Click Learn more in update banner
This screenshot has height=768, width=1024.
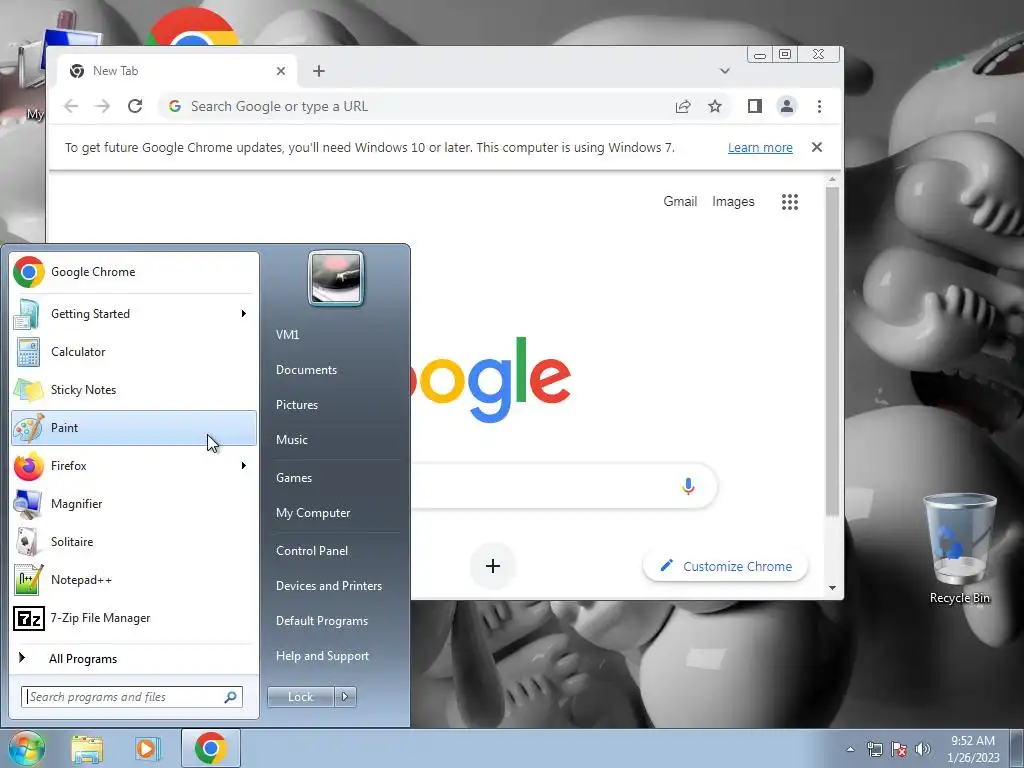(x=760, y=148)
